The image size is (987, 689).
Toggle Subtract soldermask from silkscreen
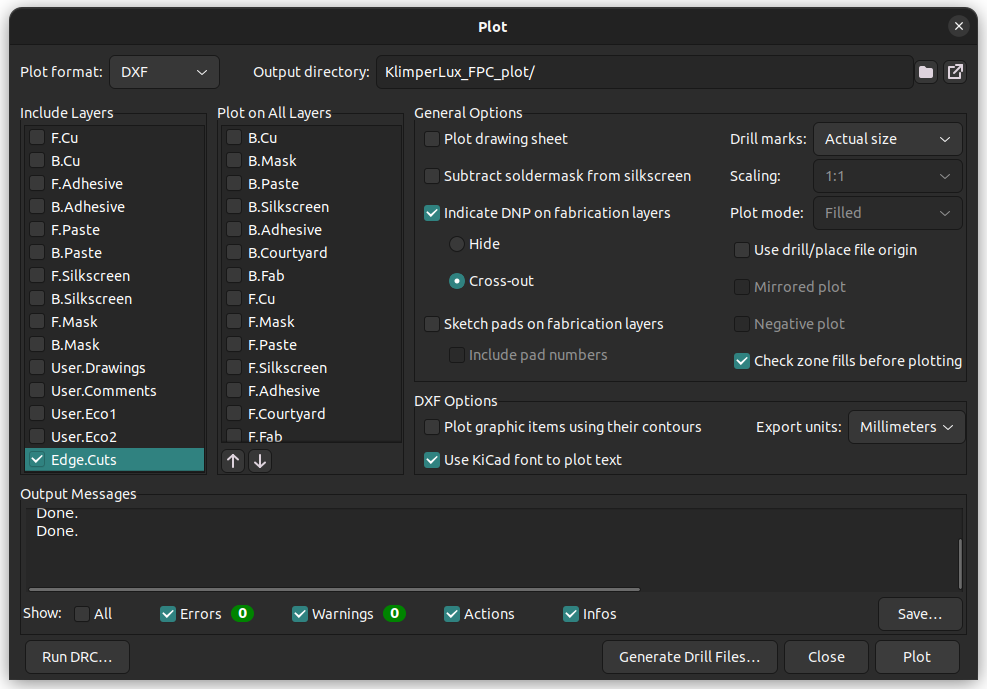(x=432, y=176)
